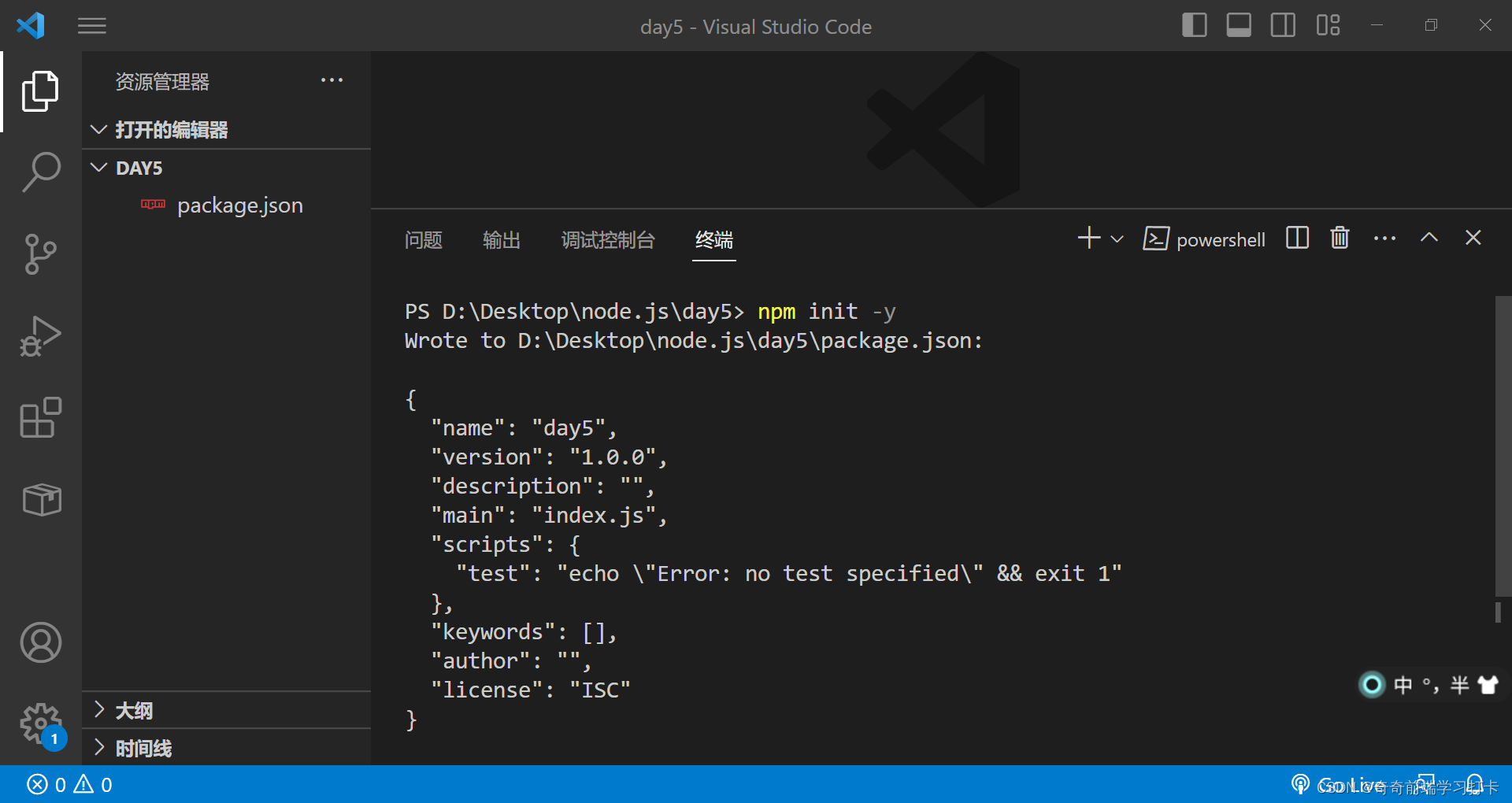Viewport: 1512px width, 803px height.
Task: Create a new terminal with plus icon
Action: [x=1088, y=238]
